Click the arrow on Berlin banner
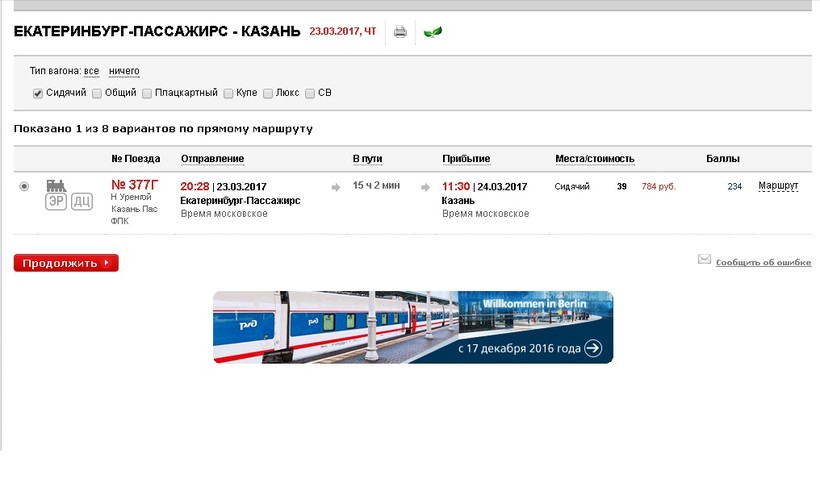Screen dimensions: 820x487 point(593,348)
